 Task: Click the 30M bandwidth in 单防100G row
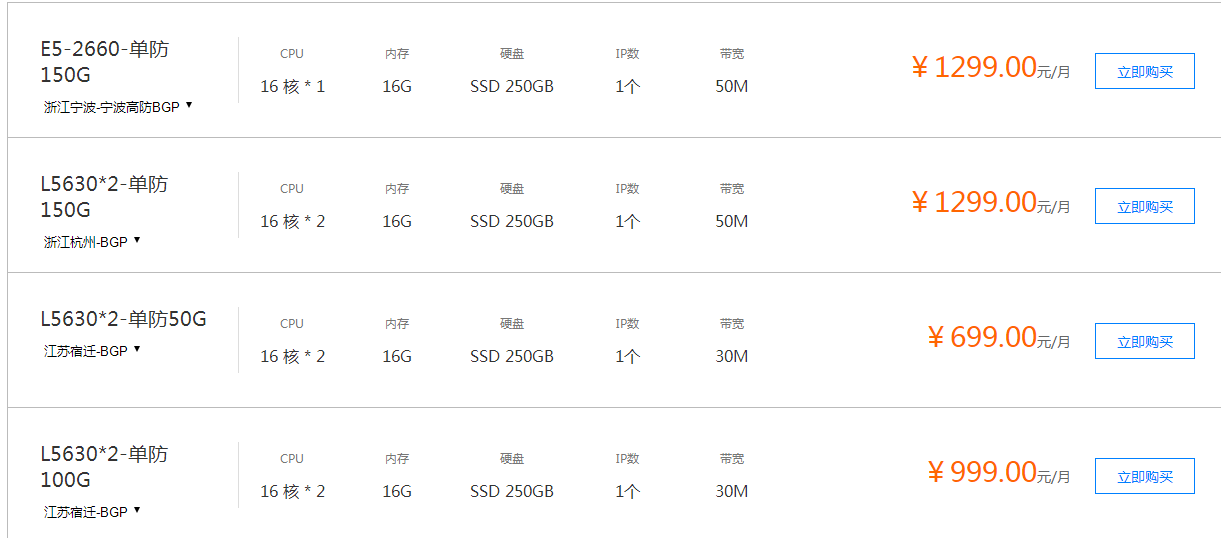pyautogui.click(x=731, y=491)
